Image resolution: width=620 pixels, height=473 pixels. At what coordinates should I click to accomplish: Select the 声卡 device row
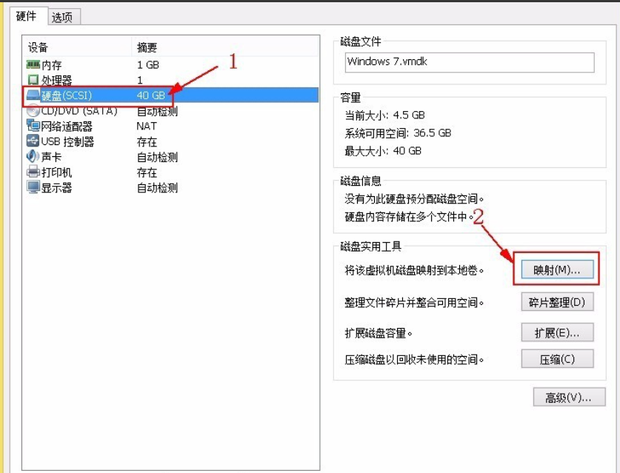point(171,157)
